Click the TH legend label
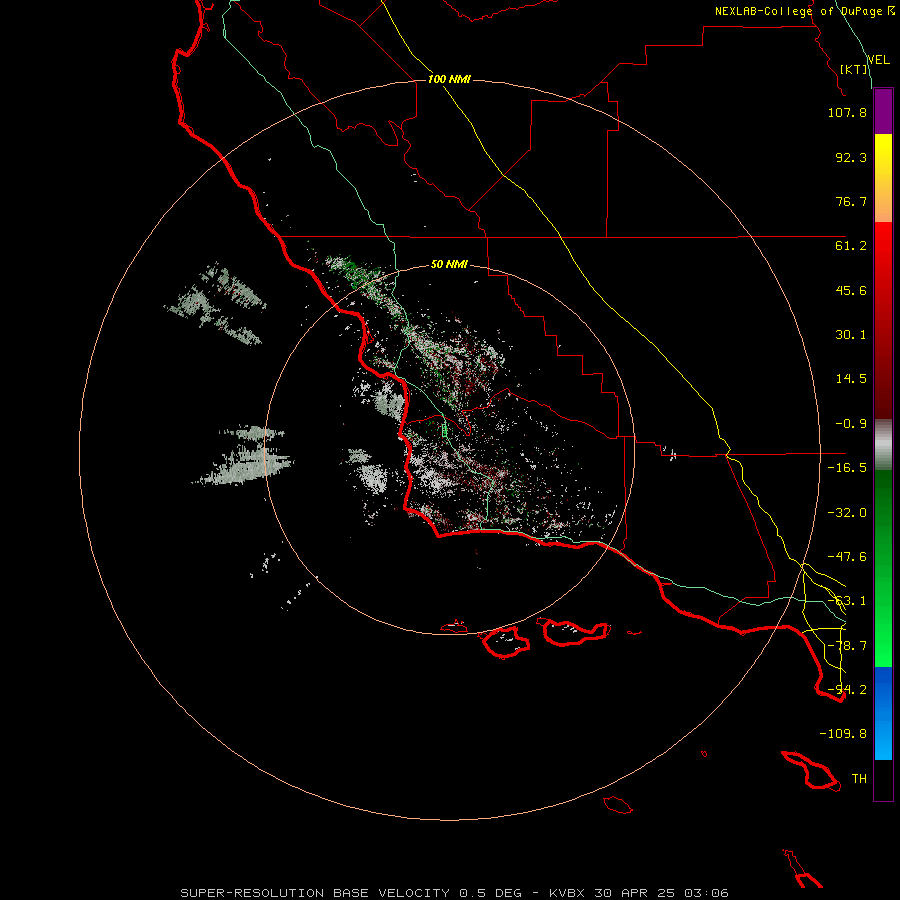Image resolution: width=900 pixels, height=900 pixels. pyautogui.click(x=859, y=779)
